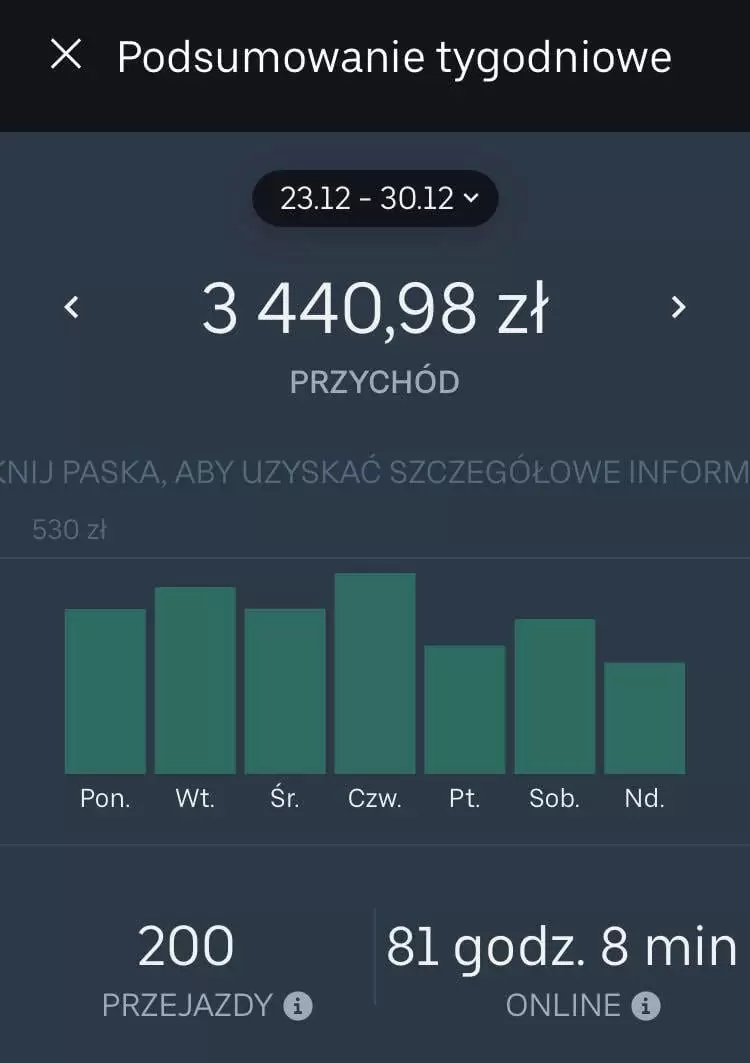Open the 23.12 - 30.12 date range dropdown
The width and height of the screenshot is (750, 1063).
pos(375,198)
